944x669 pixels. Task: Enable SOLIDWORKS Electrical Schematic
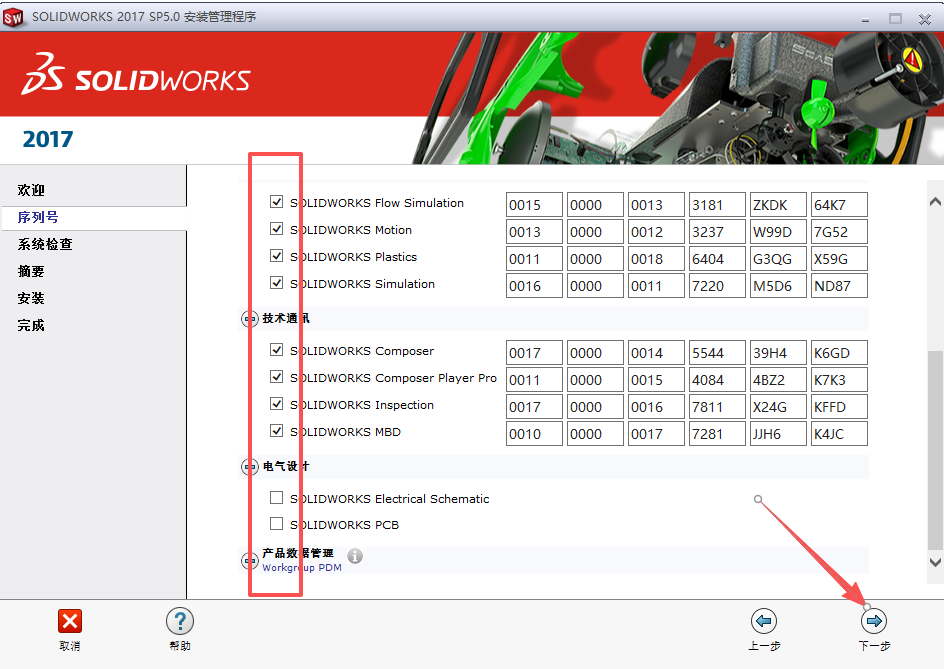click(x=277, y=497)
